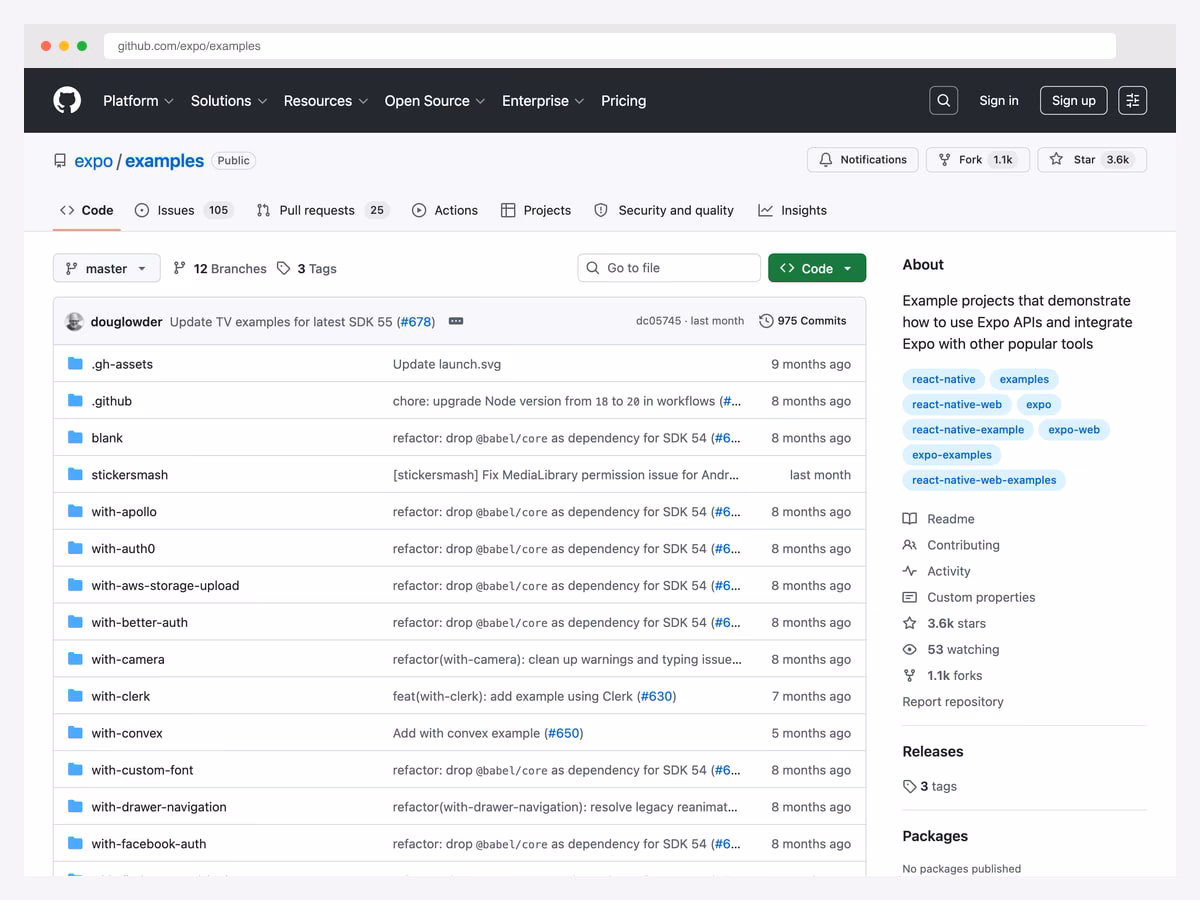Switch to the Actions tab
The height and width of the screenshot is (900, 1200).
[x=445, y=210]
